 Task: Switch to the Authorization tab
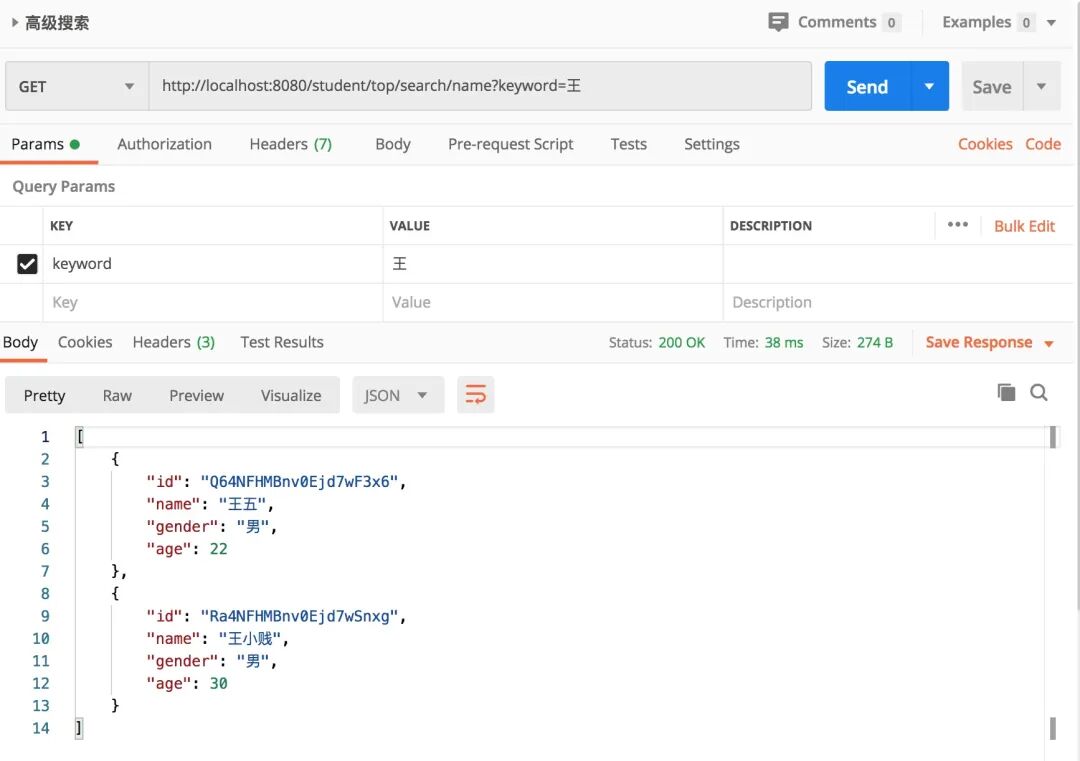[x=165, y=144]
